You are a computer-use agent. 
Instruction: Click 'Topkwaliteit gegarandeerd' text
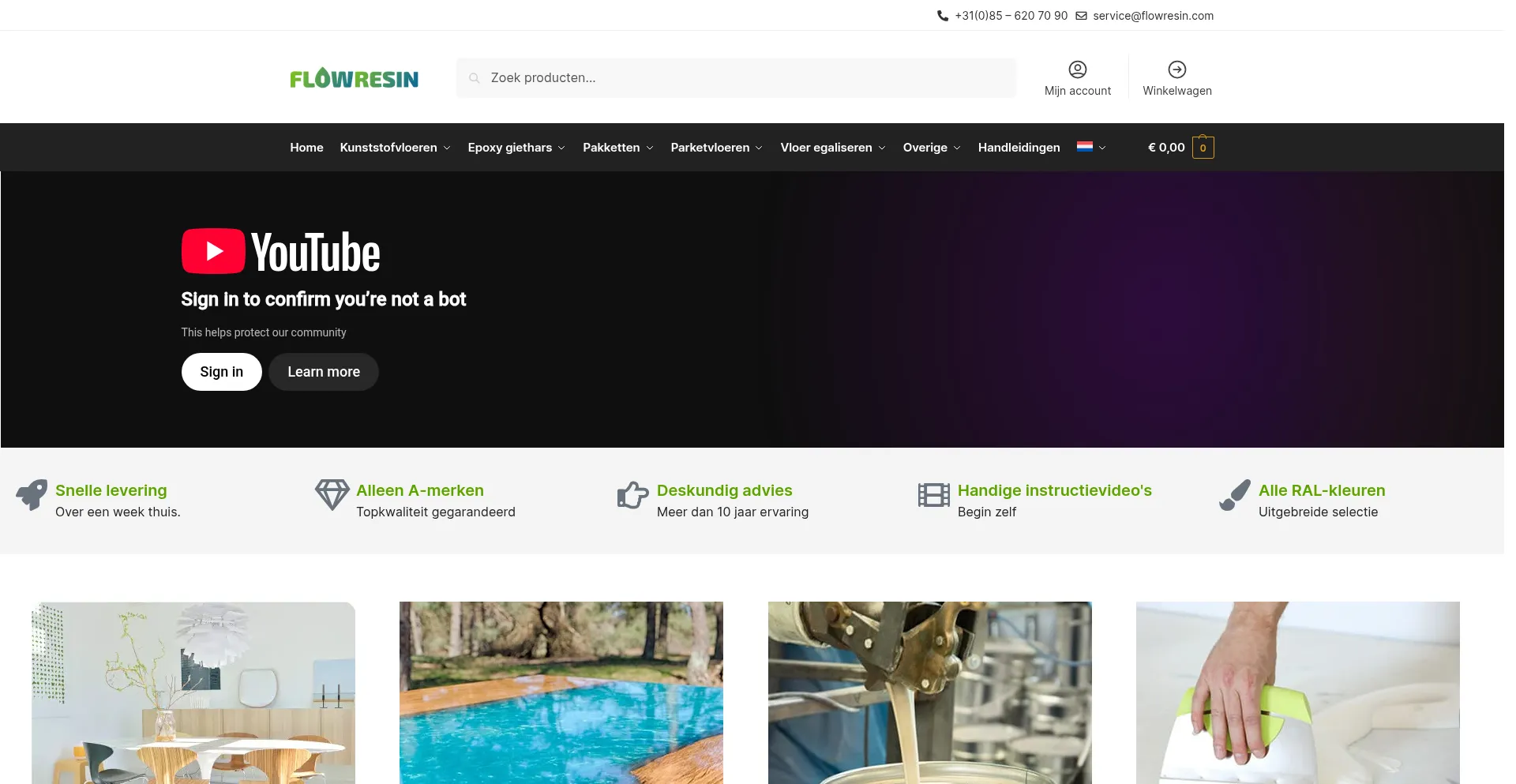436,512
